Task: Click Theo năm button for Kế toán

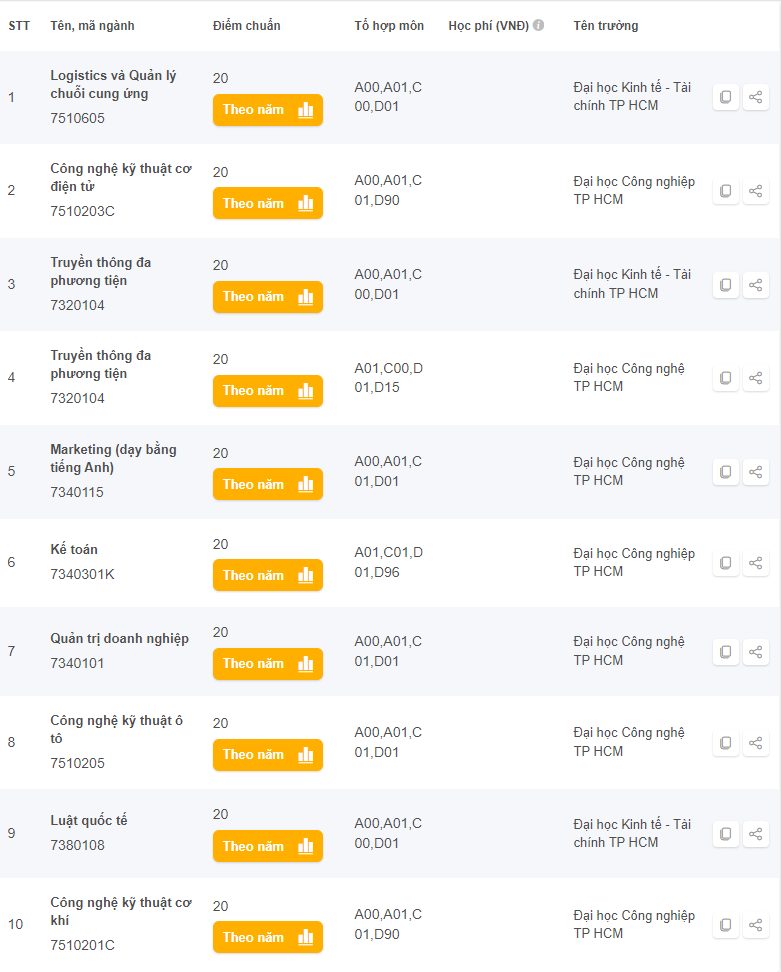Action: coord(267,575)
